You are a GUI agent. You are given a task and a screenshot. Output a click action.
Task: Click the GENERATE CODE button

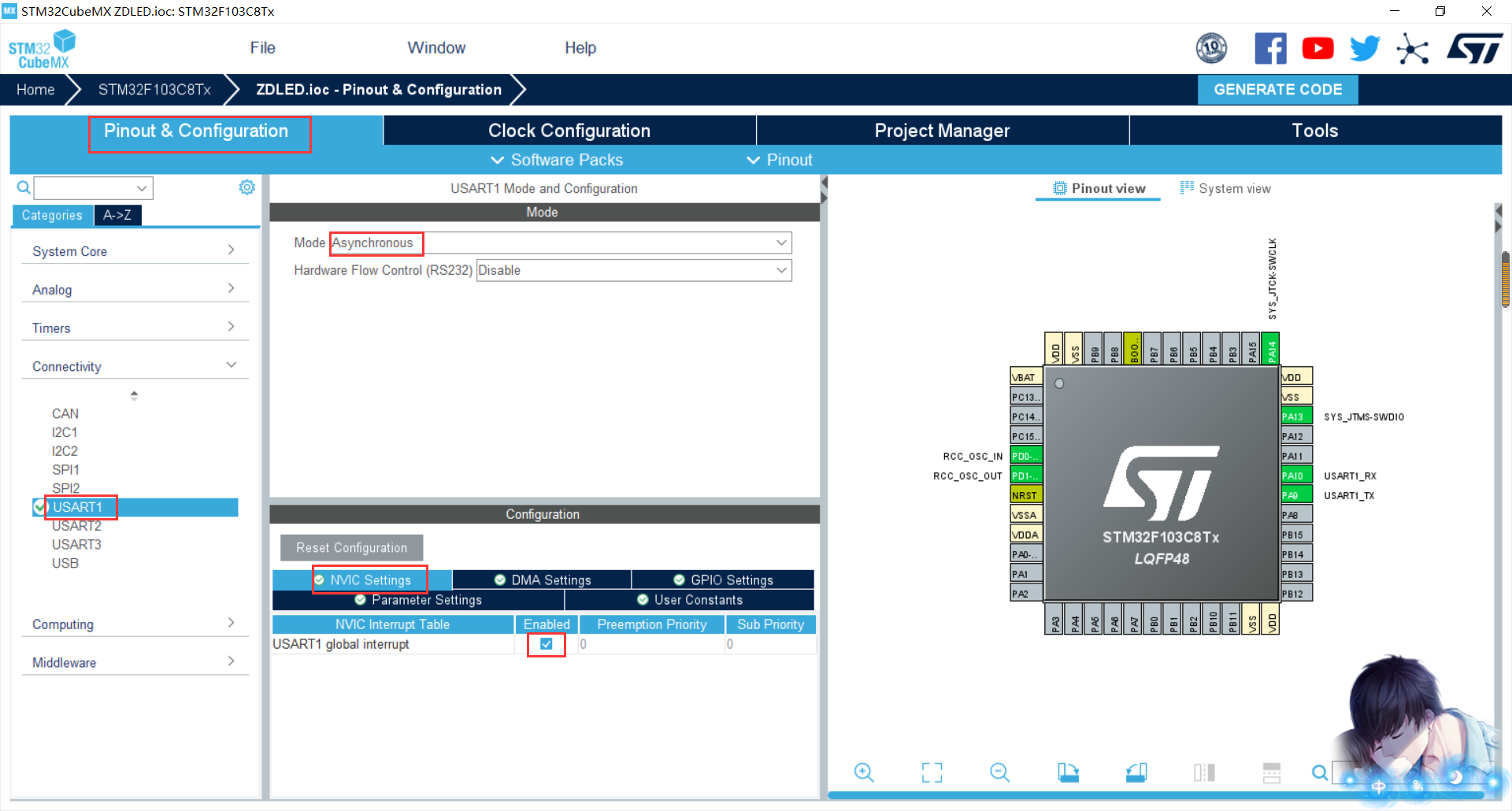1278,90
